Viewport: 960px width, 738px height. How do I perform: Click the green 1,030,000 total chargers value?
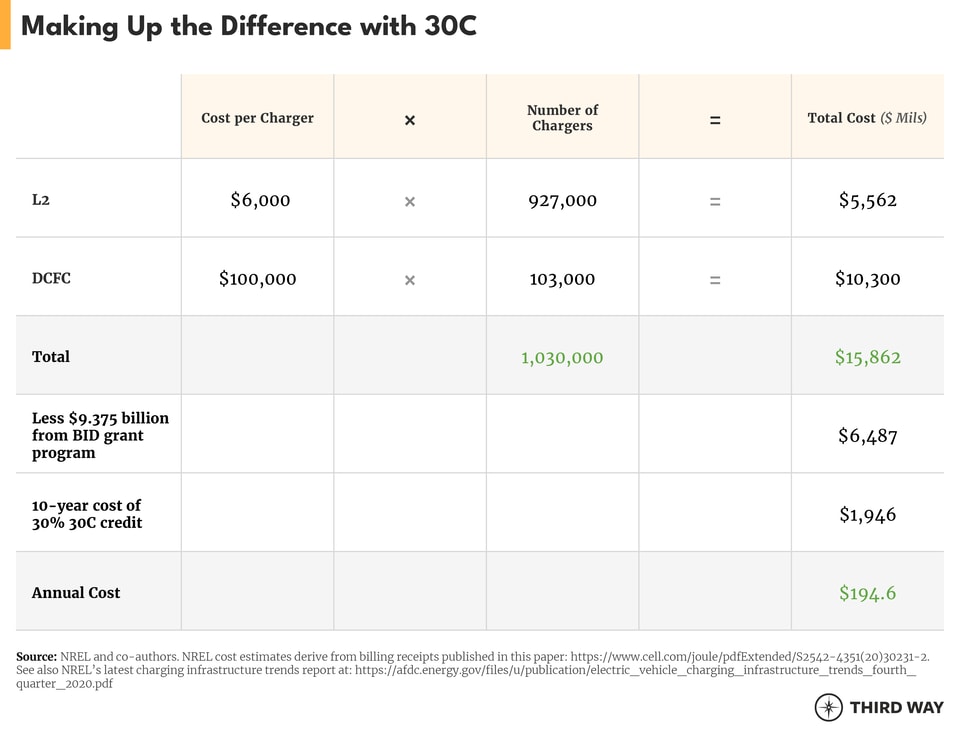pos(562,358)
